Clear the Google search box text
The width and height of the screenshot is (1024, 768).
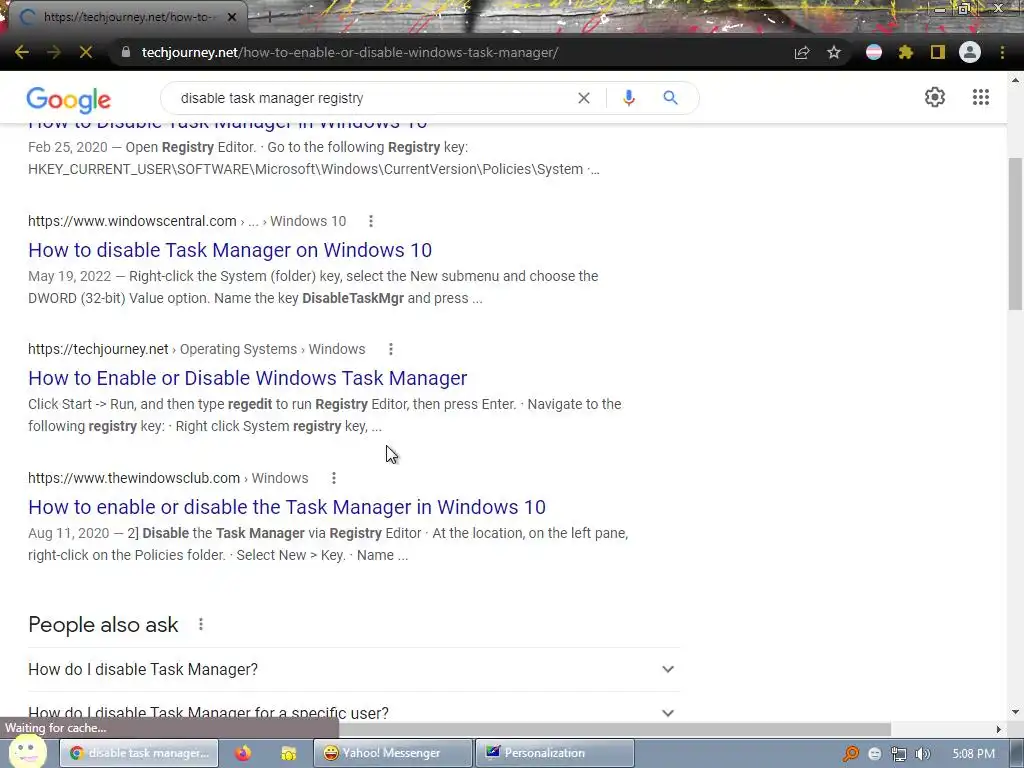point(584,98)
